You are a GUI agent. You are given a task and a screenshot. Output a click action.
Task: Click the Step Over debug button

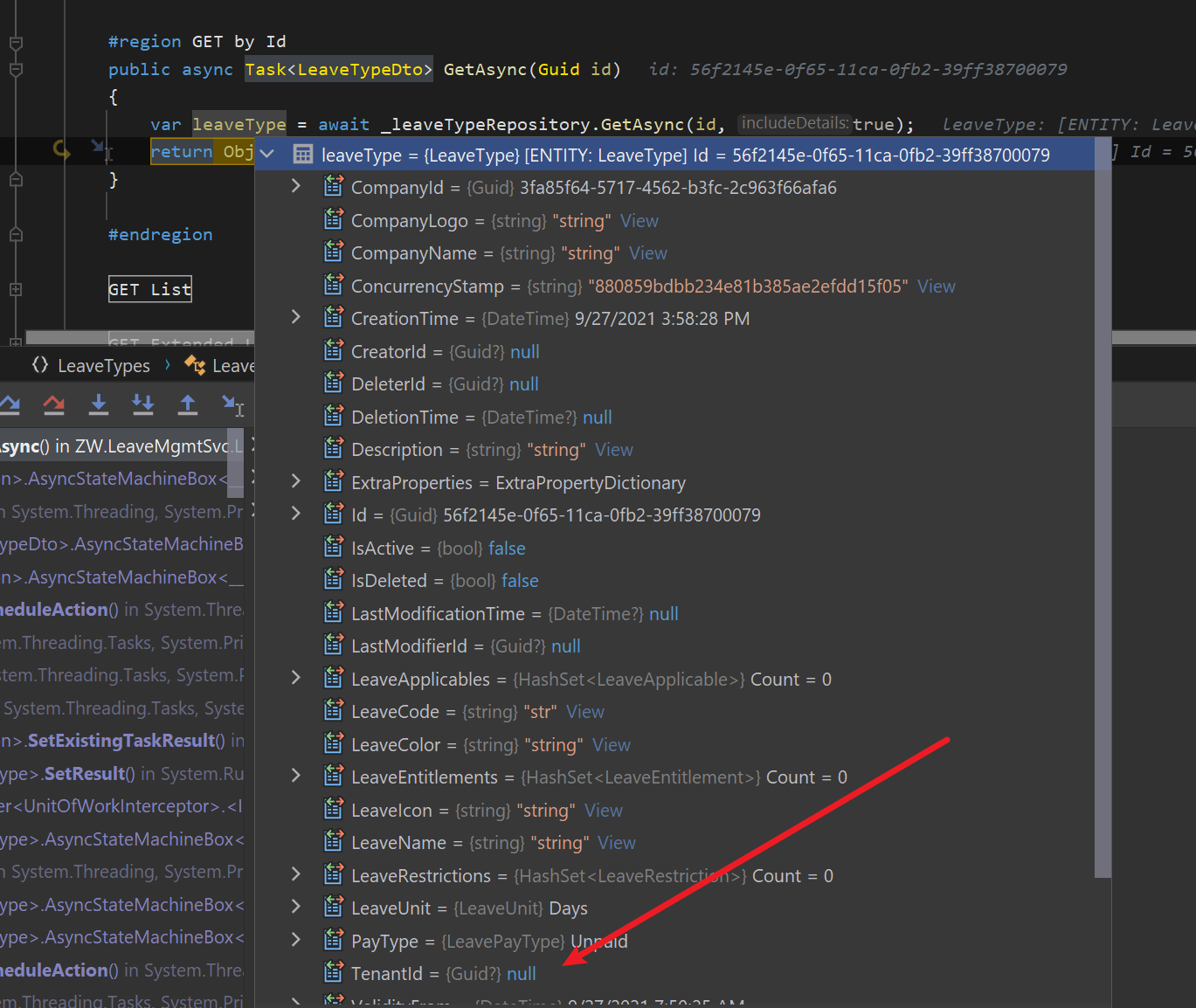[10, 404]
